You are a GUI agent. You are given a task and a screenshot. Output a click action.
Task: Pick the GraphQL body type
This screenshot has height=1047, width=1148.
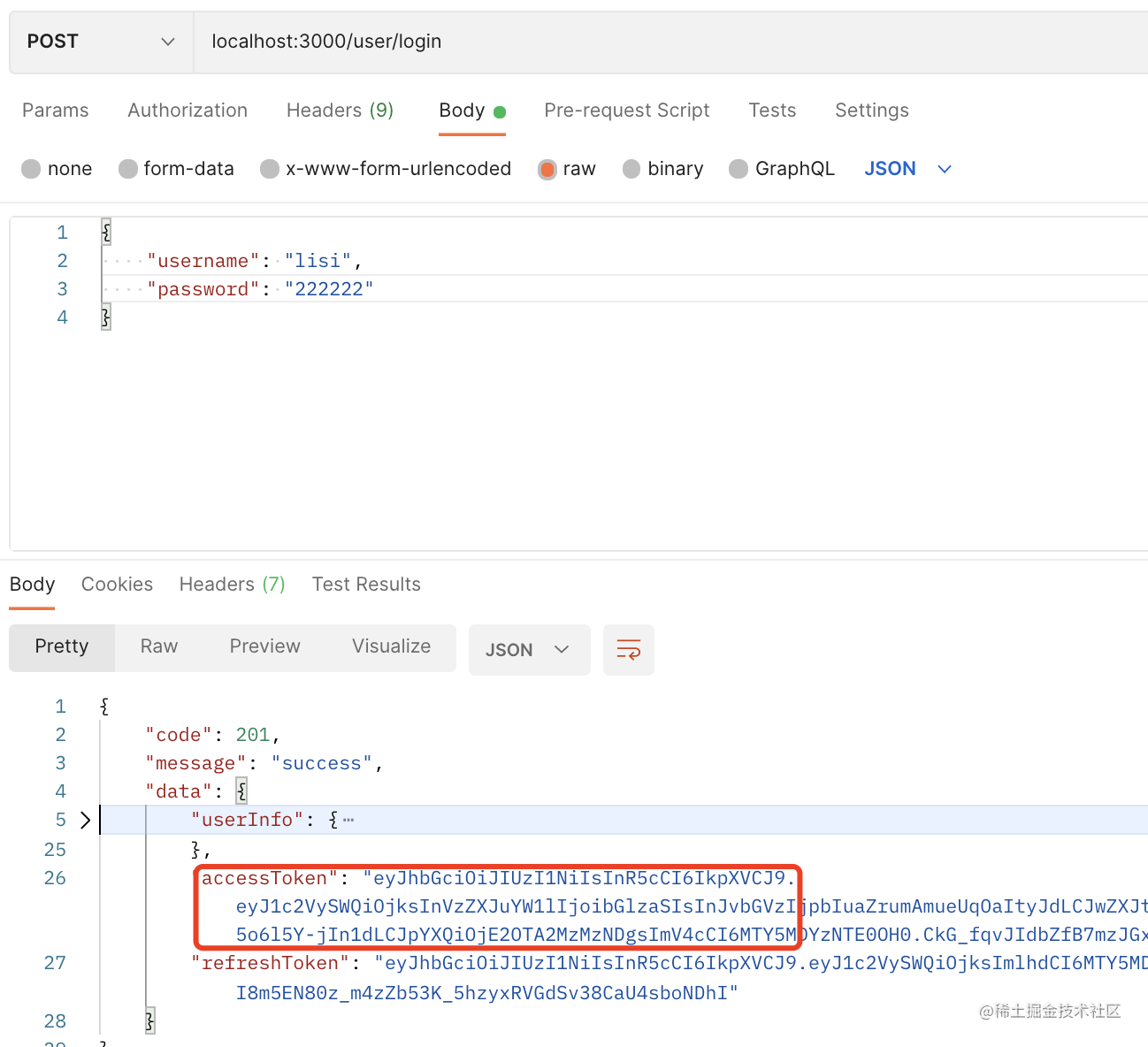(x=739, y=169)
